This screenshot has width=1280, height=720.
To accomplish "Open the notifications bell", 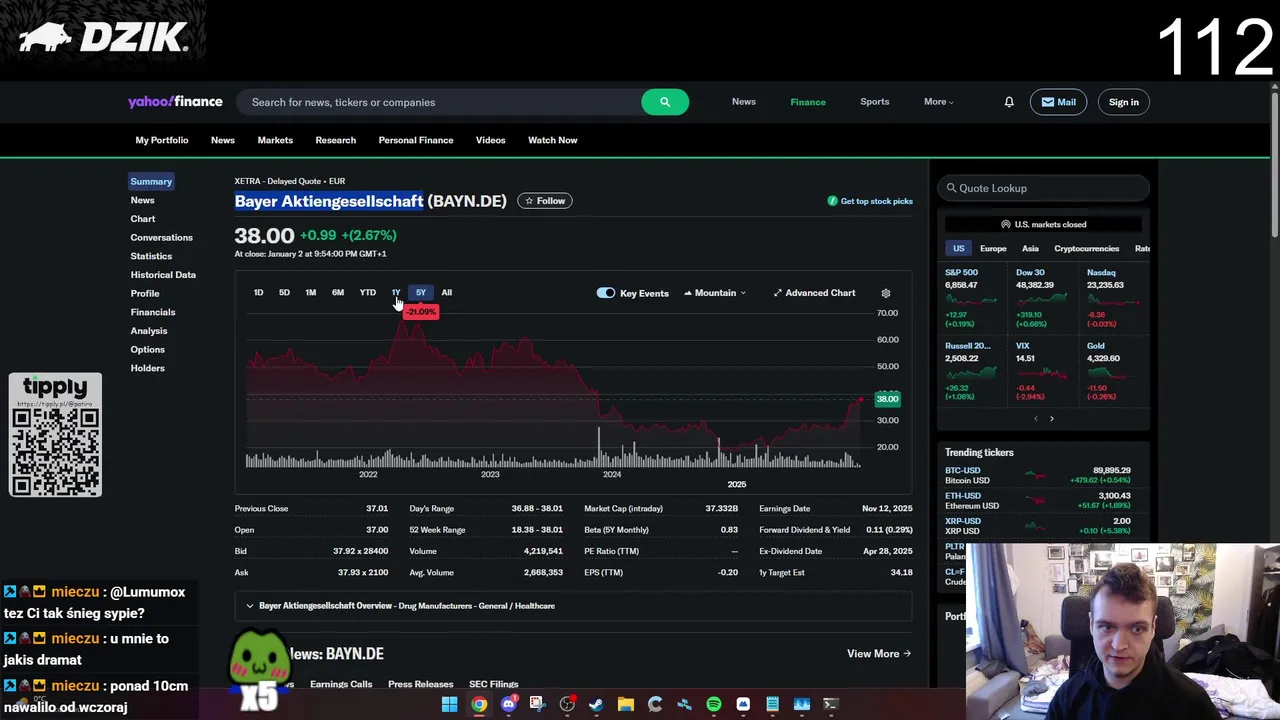I will tap(1009, 102).
